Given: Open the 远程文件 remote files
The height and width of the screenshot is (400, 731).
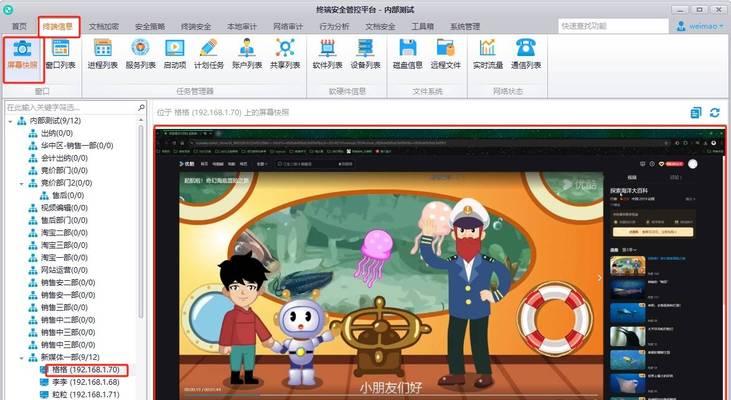Looking at the screenshot, I should coord(446,55).
